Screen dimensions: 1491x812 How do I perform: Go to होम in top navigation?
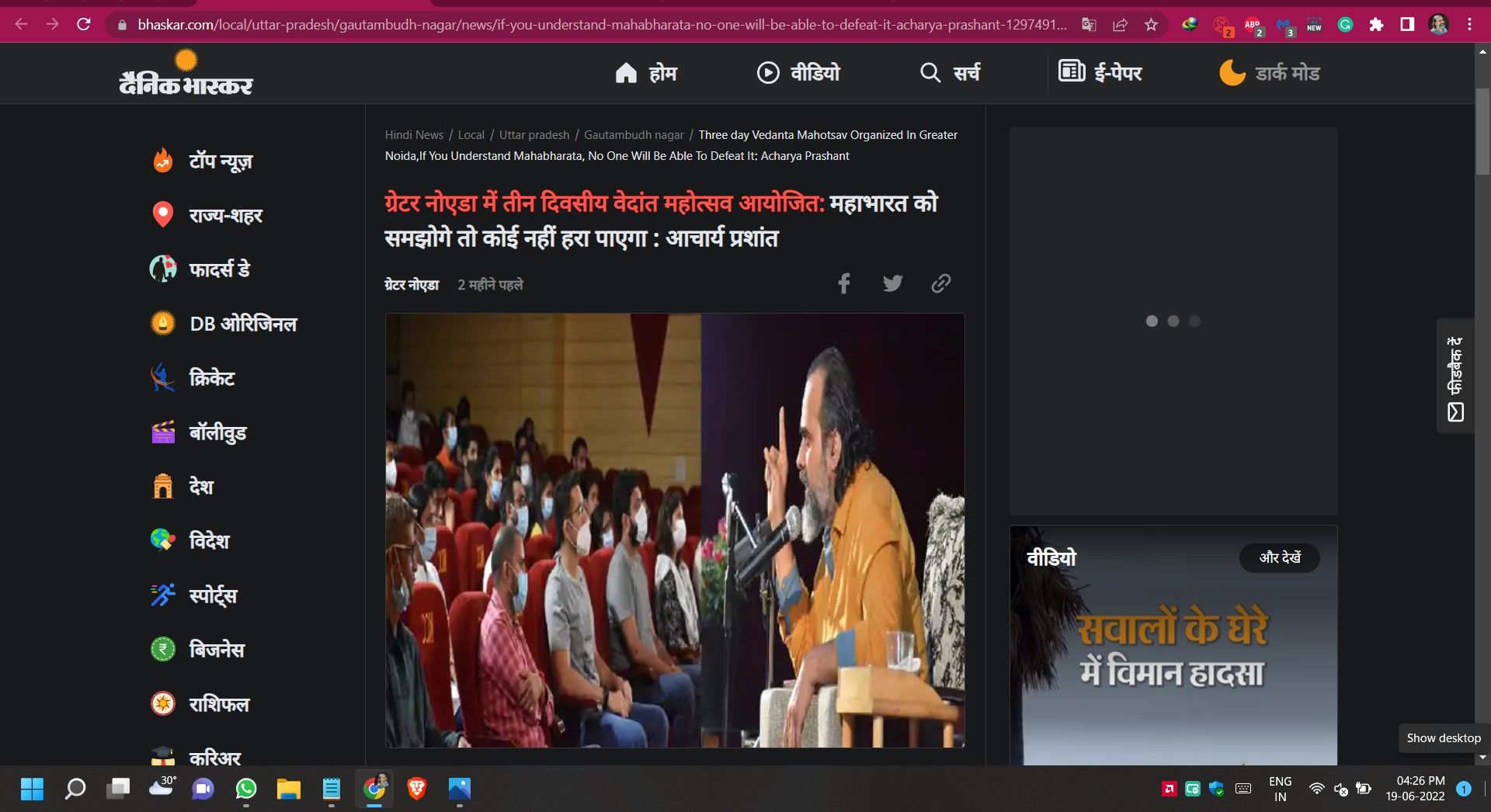coord(646,73)
